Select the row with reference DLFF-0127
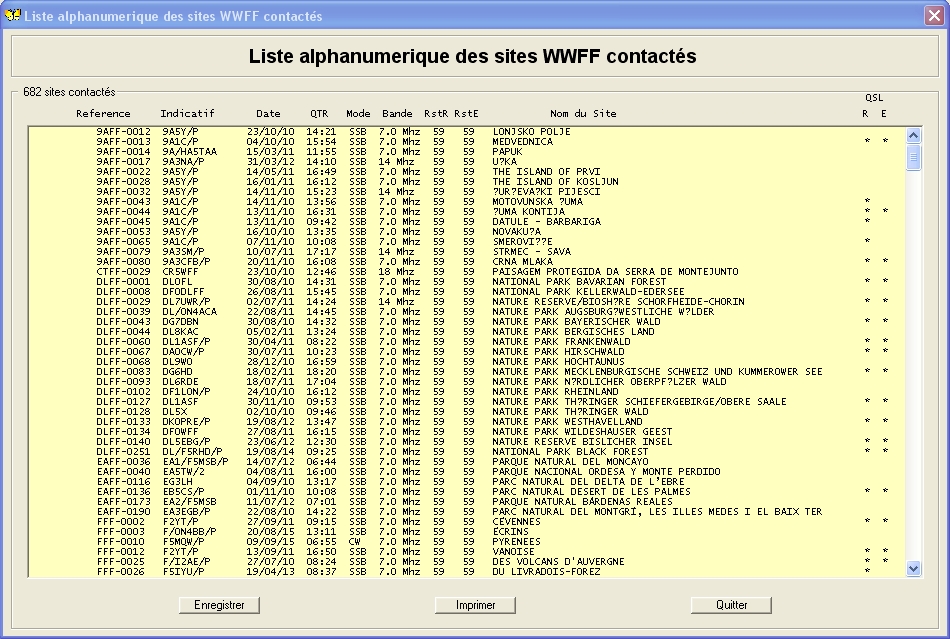This screenshot has height=639, width=950. pos(467,402)
